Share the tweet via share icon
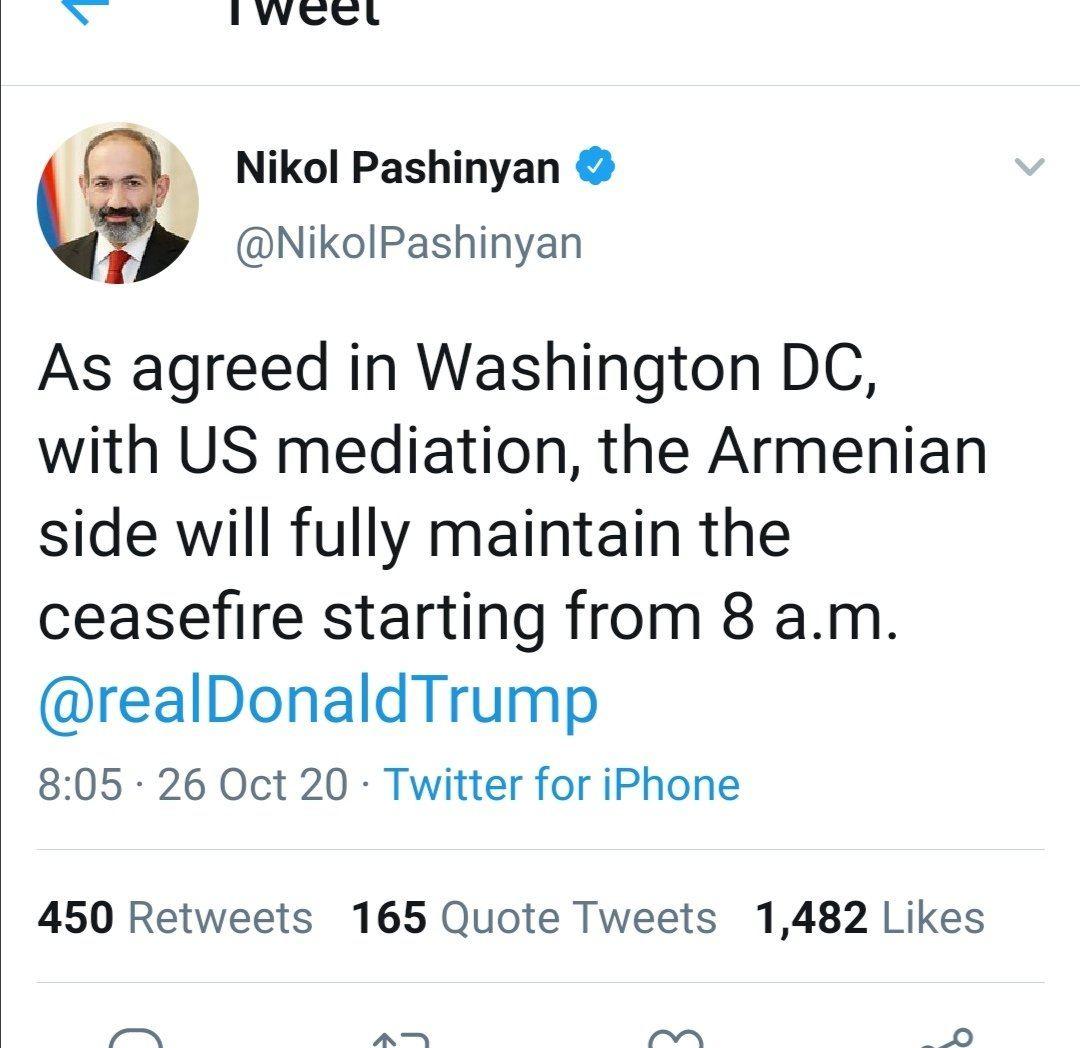Viewport: 1080px width, 1048px height. point(945,1038)
